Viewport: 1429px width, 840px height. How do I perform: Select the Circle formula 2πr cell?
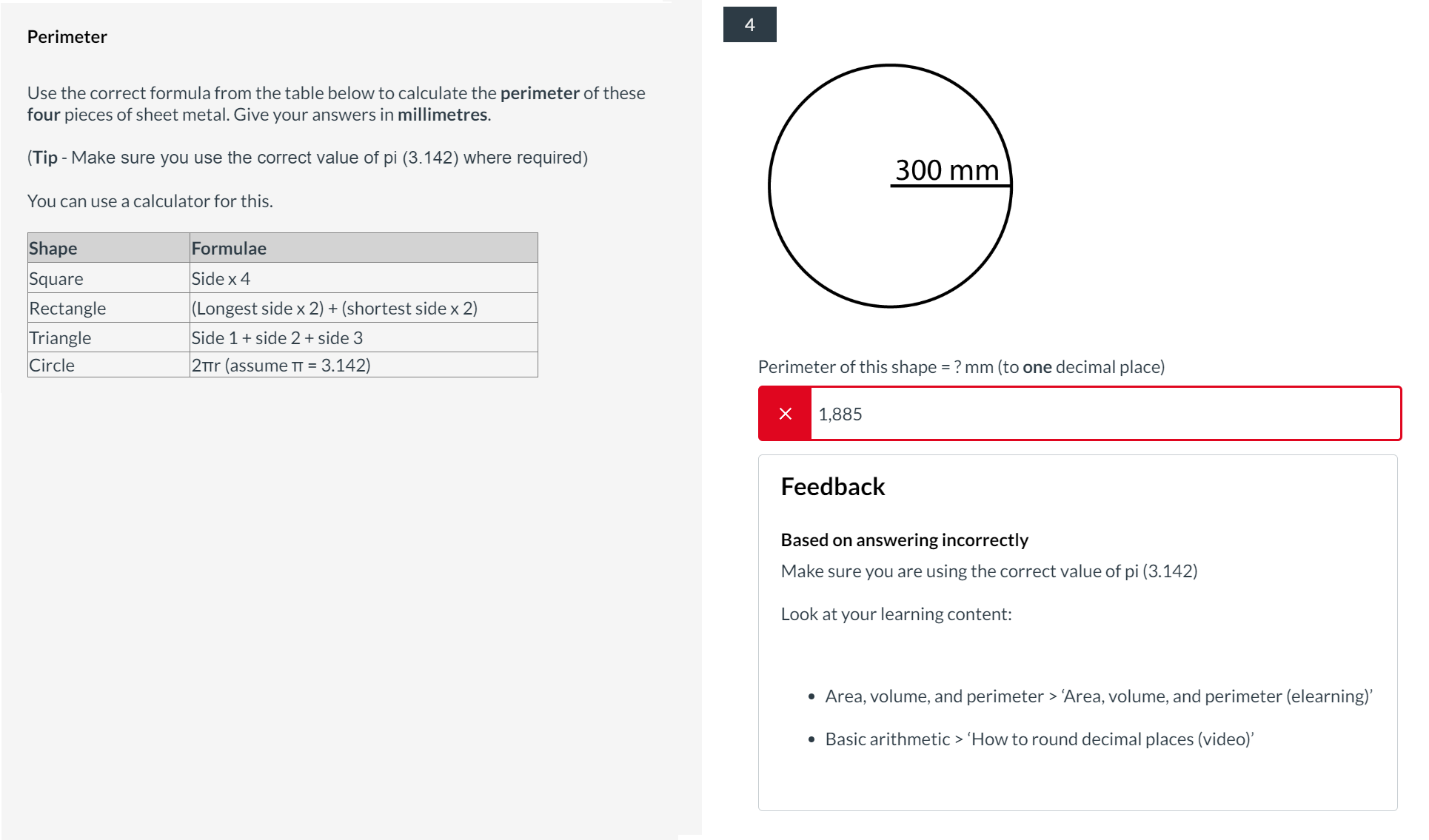pos(281,365)
